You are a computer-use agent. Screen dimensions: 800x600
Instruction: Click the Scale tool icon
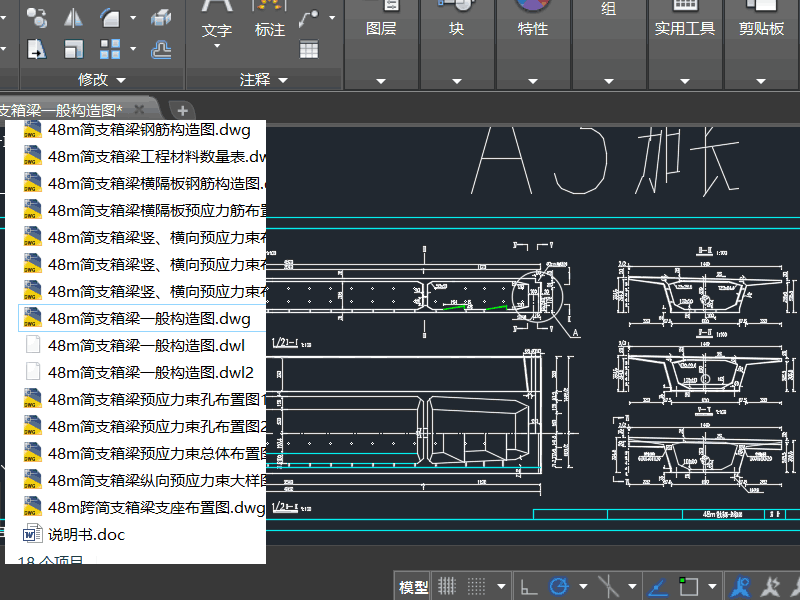click(x=74, y=49)
